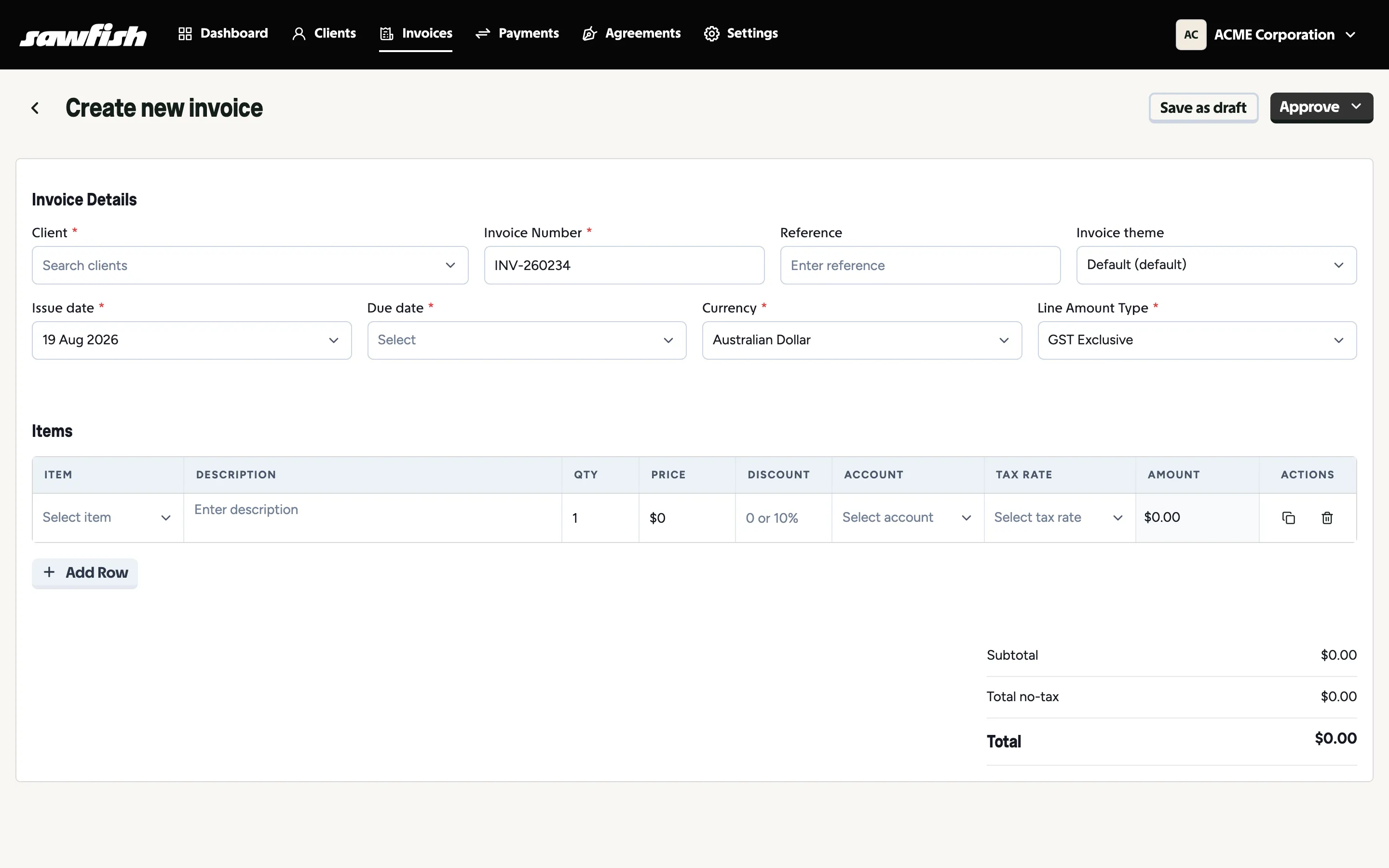This screenshot has width=1389, height=868.
Task: Click the quantity field showing 1
Action: pyautogui.click(x=600, y=518)
